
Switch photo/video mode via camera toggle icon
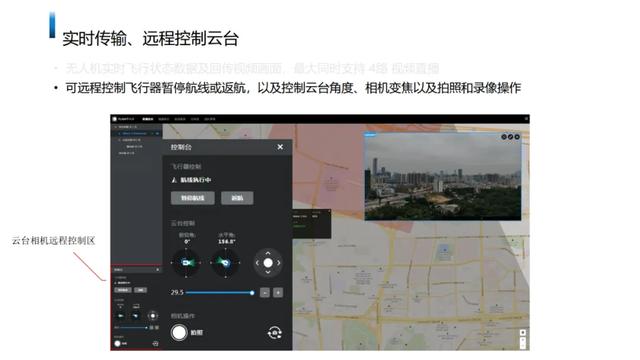coord(274,333)
